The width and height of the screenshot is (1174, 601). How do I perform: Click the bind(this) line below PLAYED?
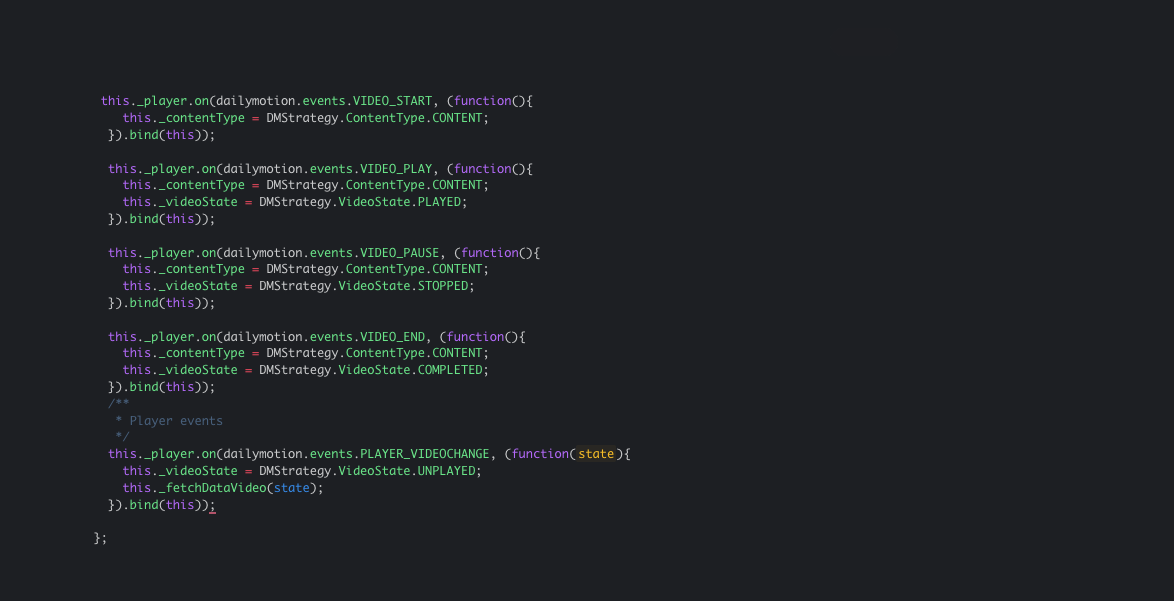tap(162, 219)
